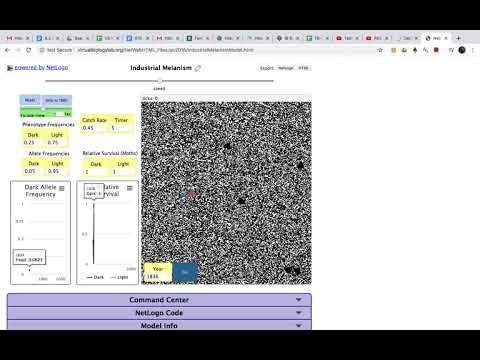Click the right blue skip button

coord(56,100)
